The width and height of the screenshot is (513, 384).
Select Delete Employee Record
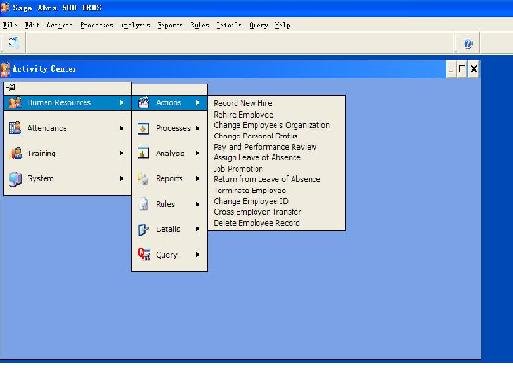point(256,223)
